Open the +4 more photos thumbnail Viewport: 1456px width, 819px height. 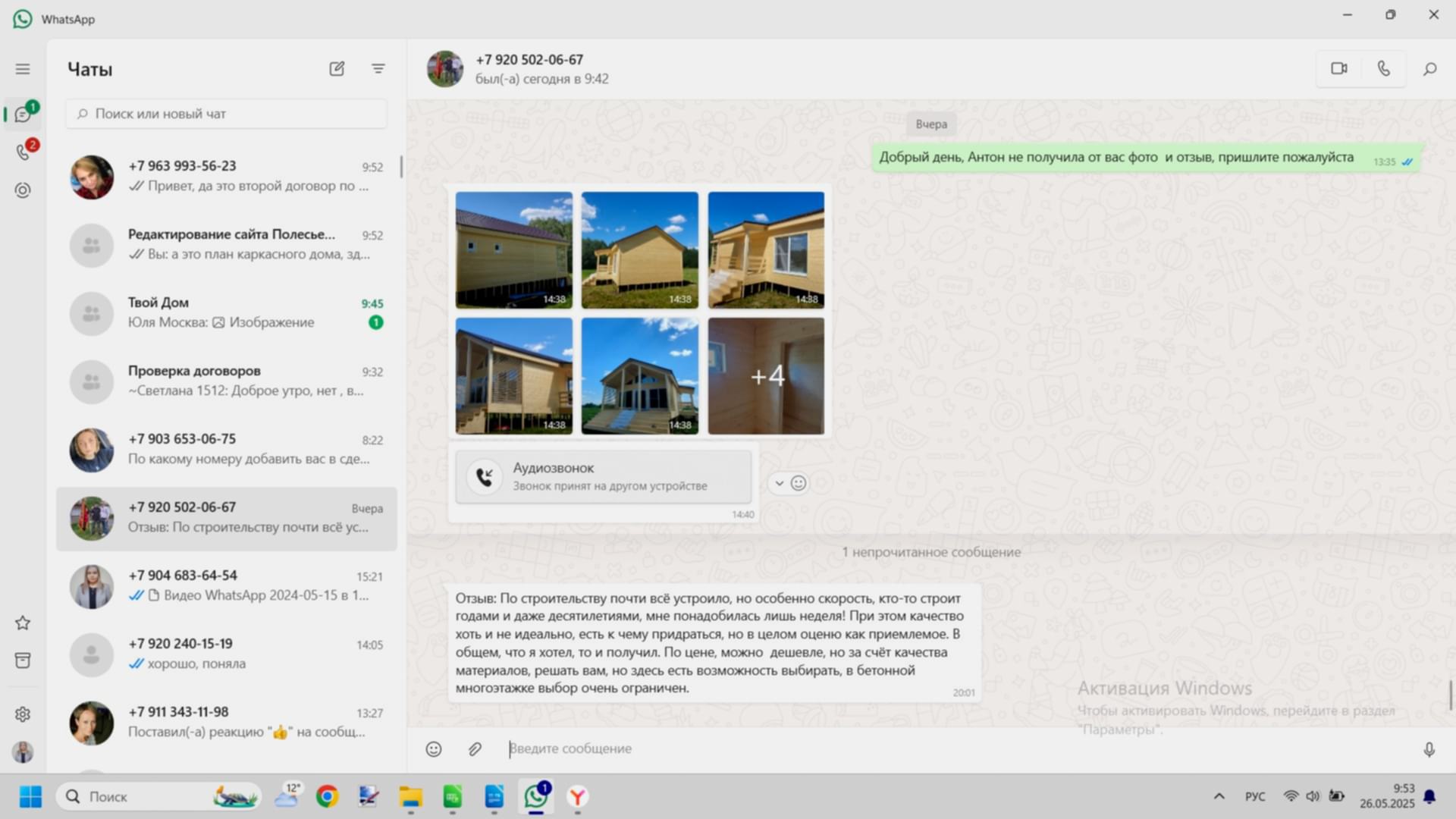coord(766,376)
